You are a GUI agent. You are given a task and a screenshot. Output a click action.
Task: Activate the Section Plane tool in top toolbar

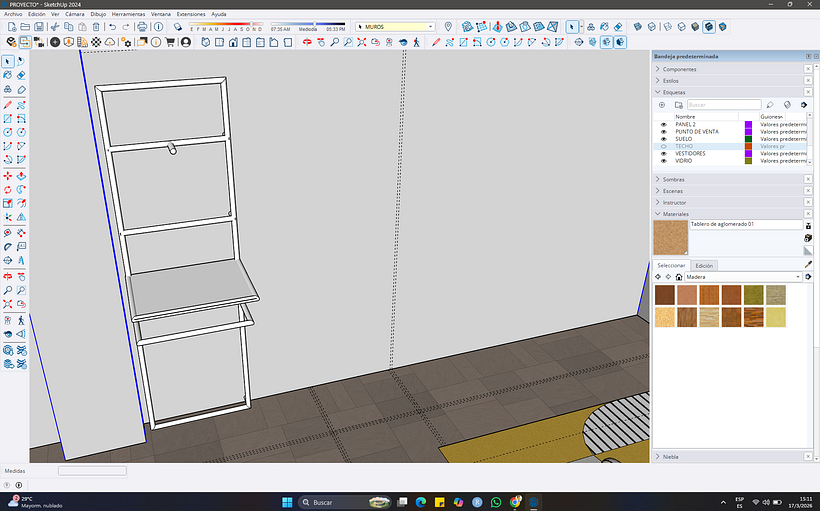click(x=579, y=42)
